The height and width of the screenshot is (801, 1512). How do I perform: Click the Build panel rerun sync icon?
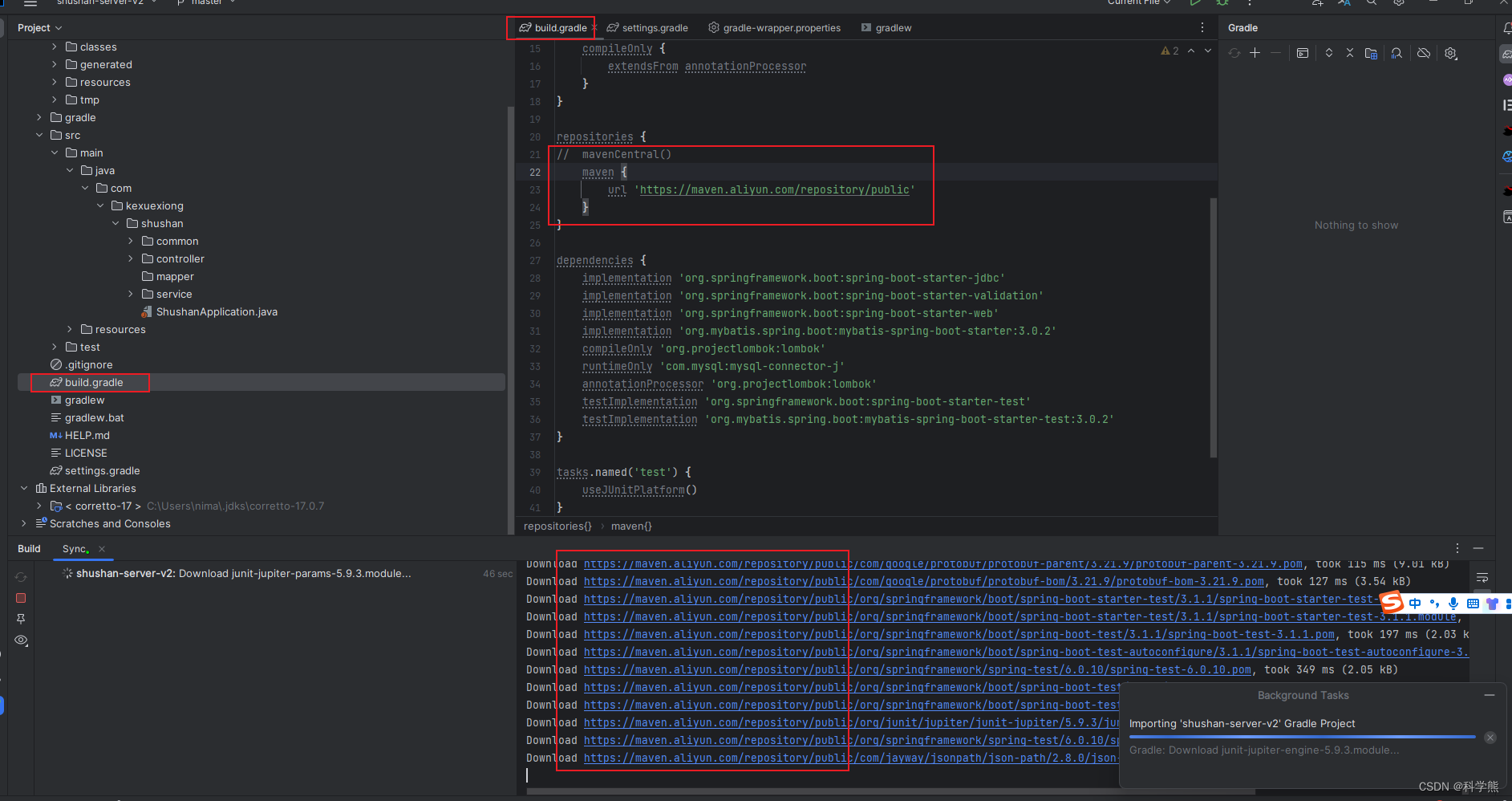click(21, 577)
